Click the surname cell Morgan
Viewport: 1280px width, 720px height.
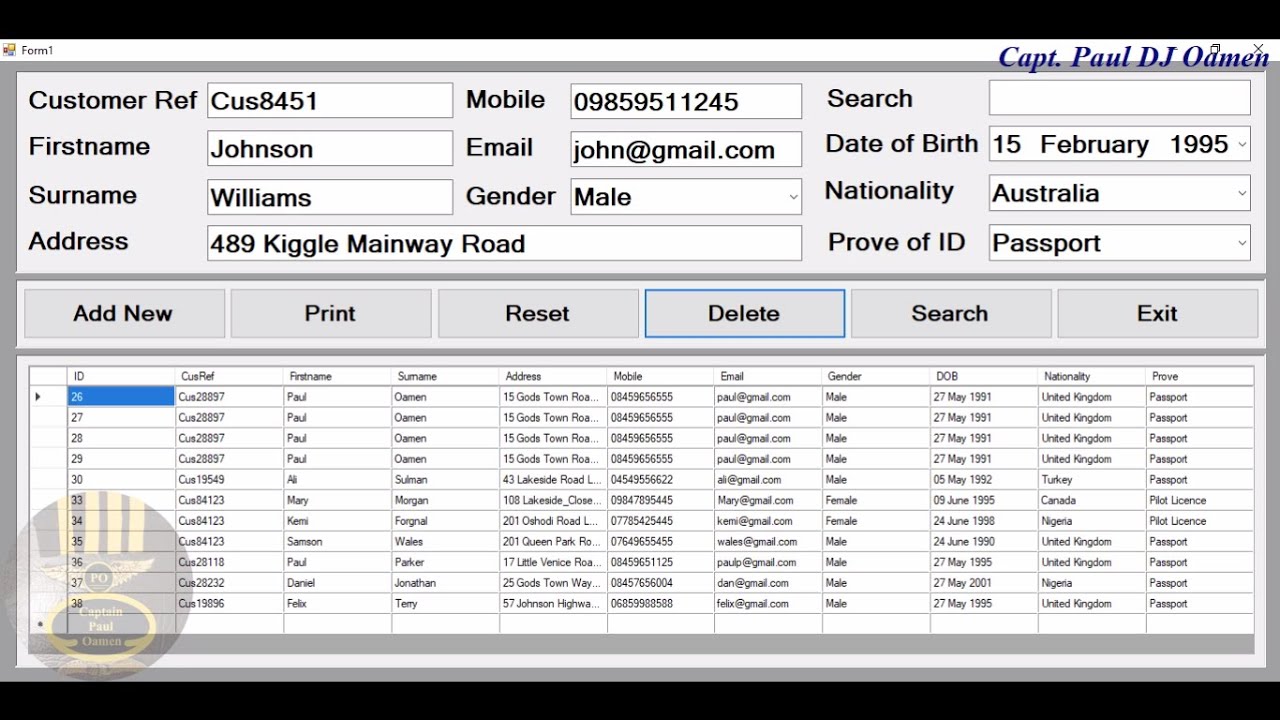445,500
